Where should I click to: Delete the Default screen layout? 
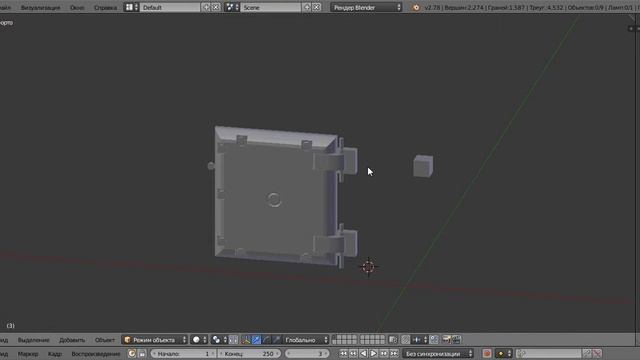click(x=216, y=7)
